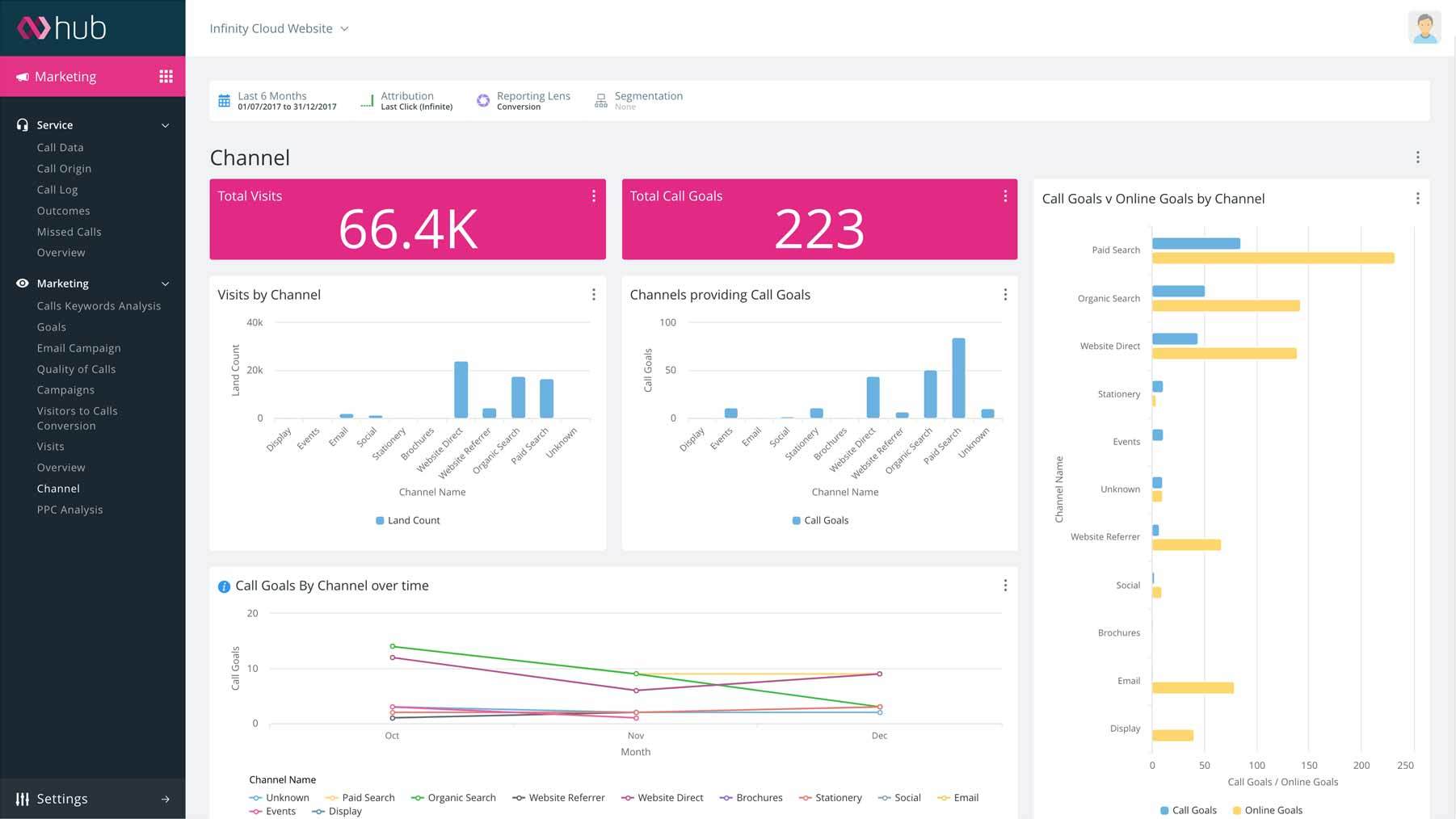1456x819 pixels.
Task: Click info icon on Call Goals over time
Action: (224, 586)
